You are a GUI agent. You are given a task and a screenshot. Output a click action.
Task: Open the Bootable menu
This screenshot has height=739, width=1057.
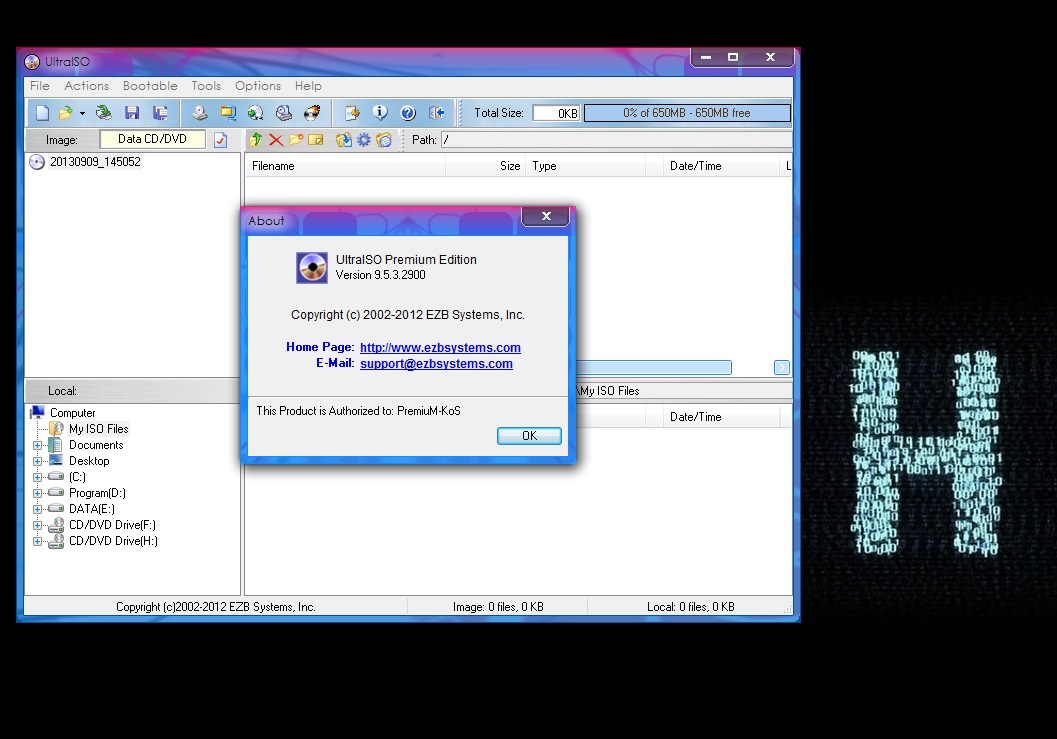point(150,86)
